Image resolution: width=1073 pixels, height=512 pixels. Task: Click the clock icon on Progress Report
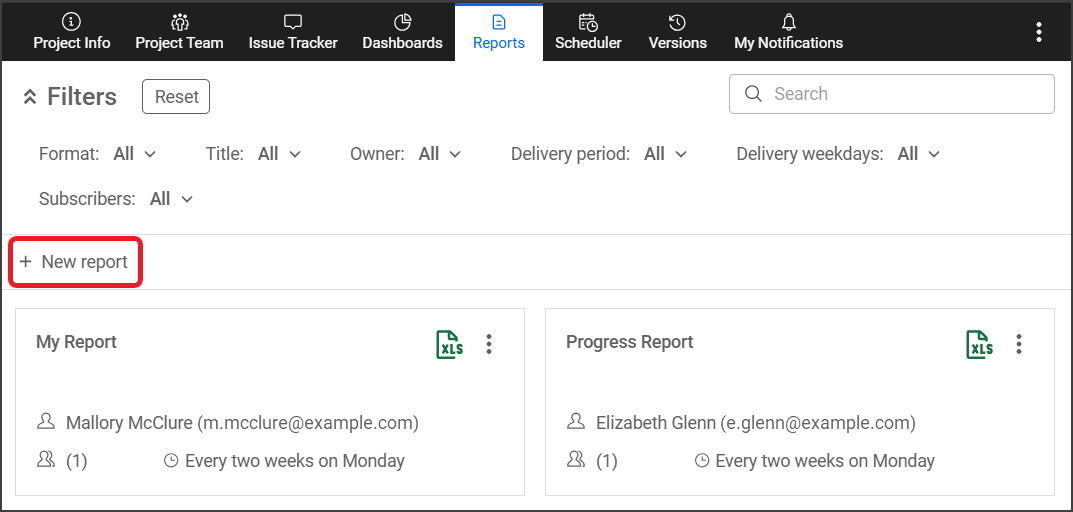(x=702, y=461)
